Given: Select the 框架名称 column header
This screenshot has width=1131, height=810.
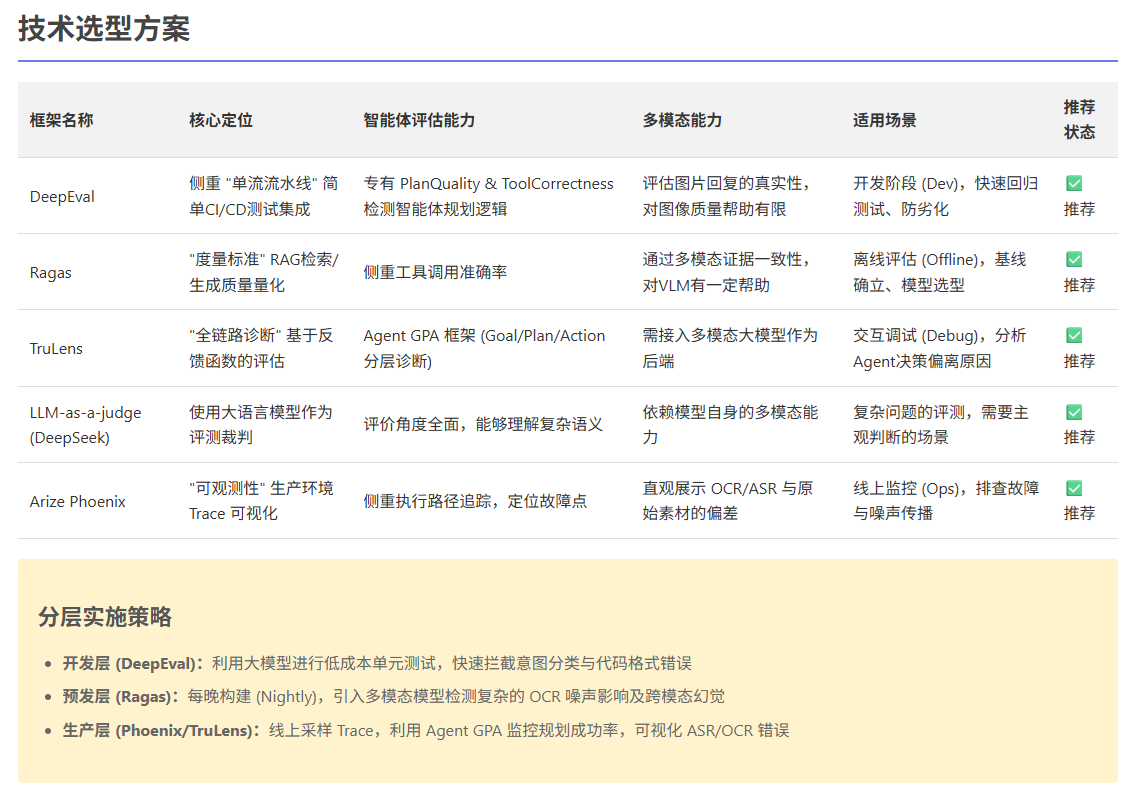Looking at the screenshot, I should tap(62, 120).
